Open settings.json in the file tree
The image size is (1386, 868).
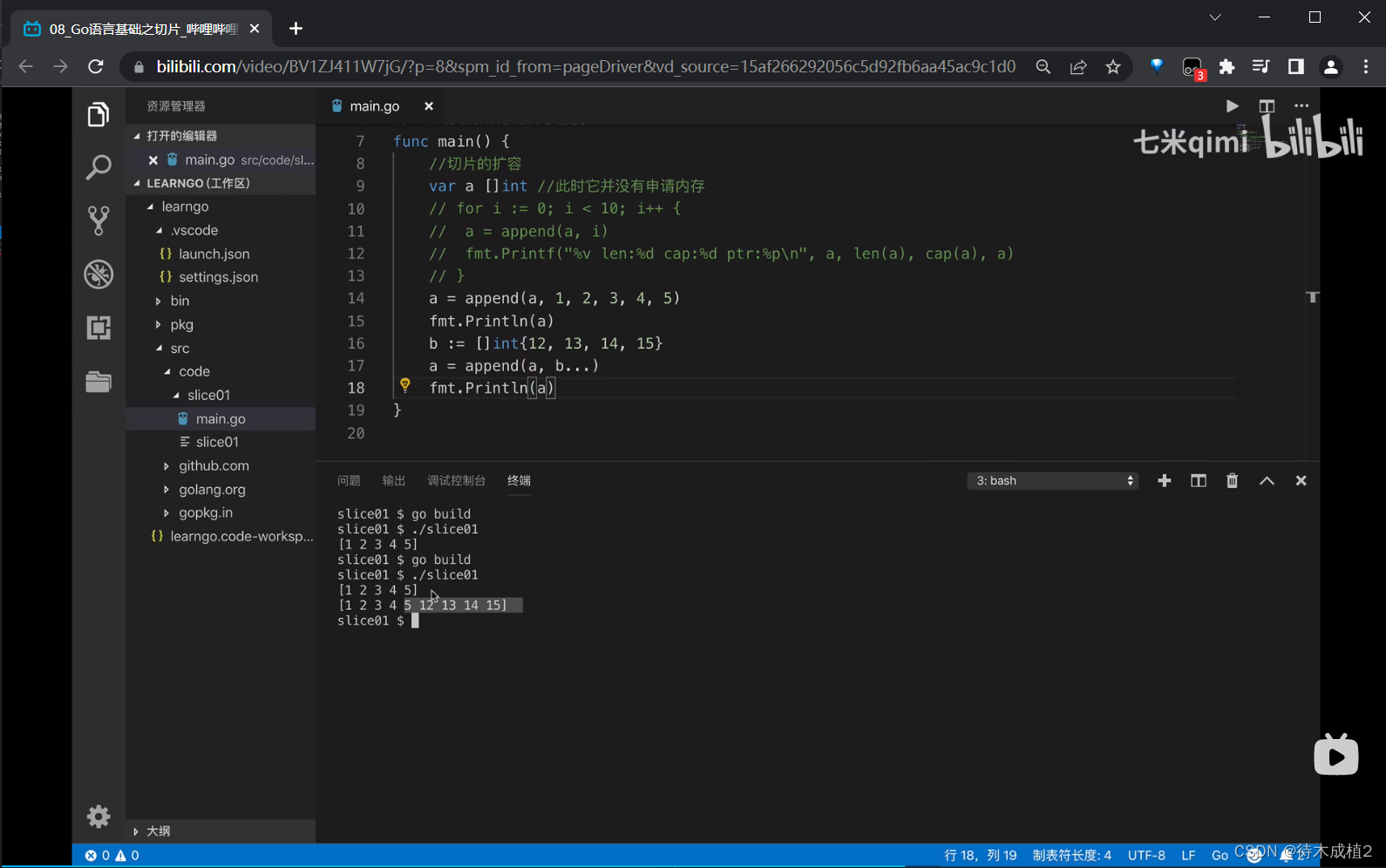click(218, 277)
